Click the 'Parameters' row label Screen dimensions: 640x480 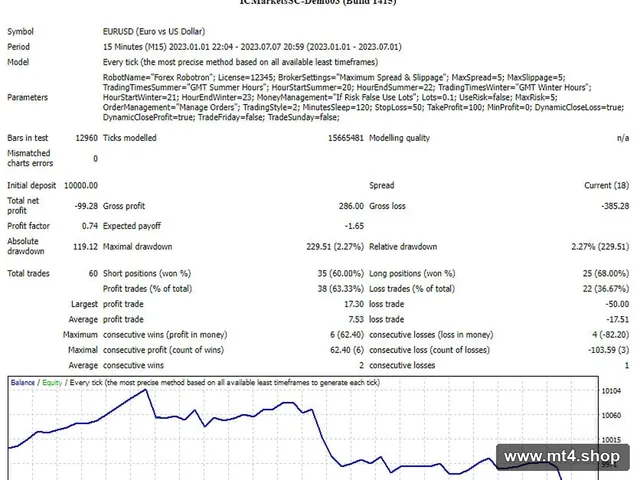click(27, 97)
